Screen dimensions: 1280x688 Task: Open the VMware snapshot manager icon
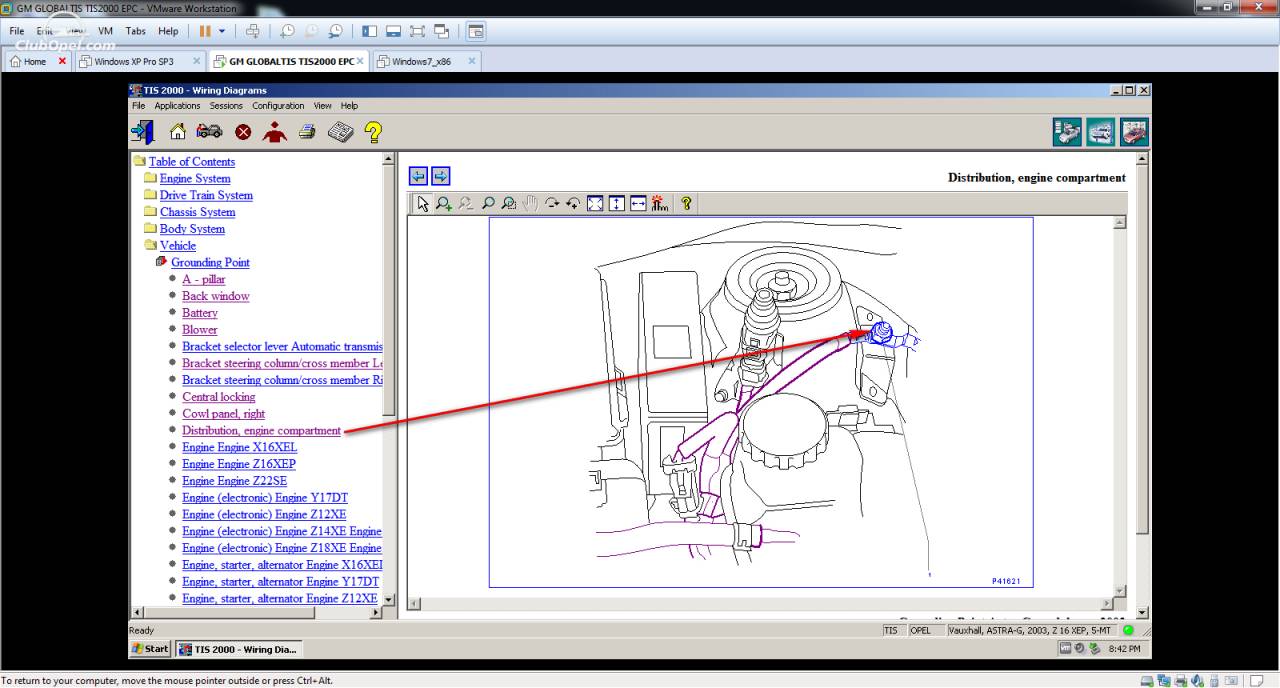pyautogui.click(x=336, y=31)
